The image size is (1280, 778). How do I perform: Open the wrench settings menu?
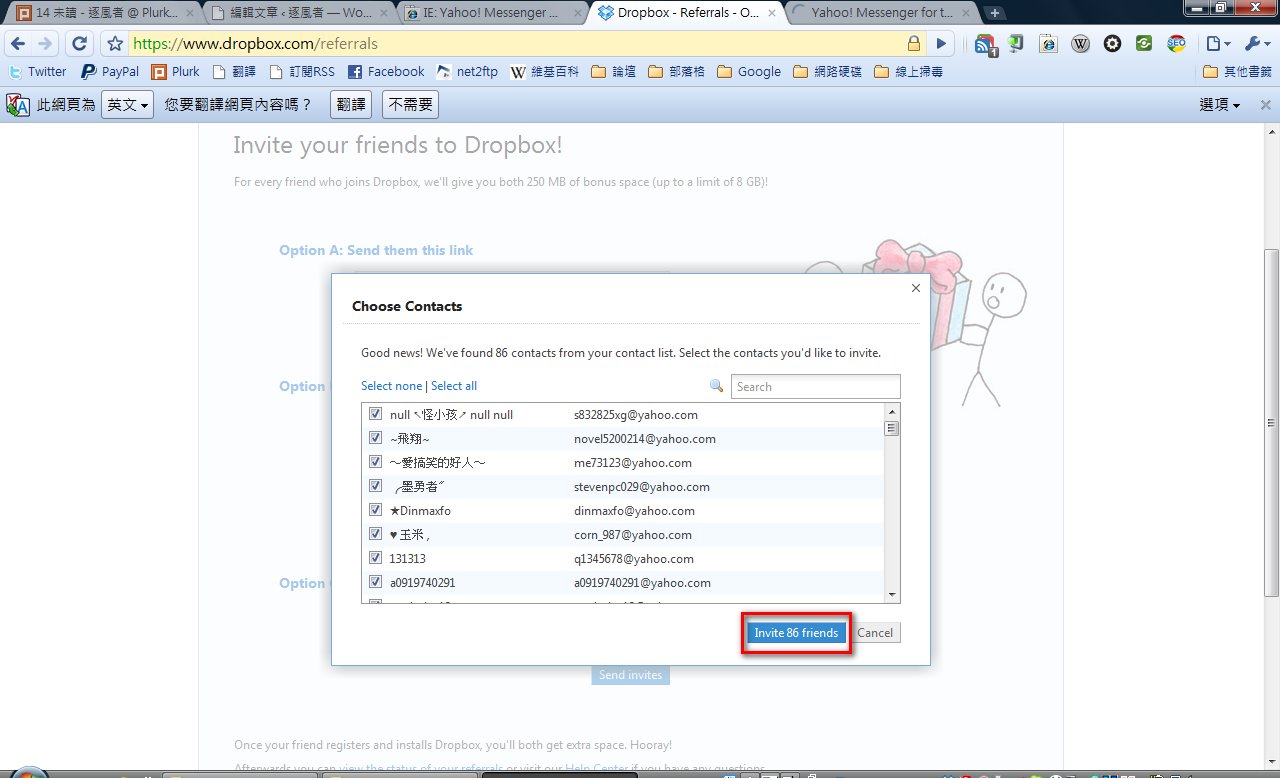[1255, 44]
